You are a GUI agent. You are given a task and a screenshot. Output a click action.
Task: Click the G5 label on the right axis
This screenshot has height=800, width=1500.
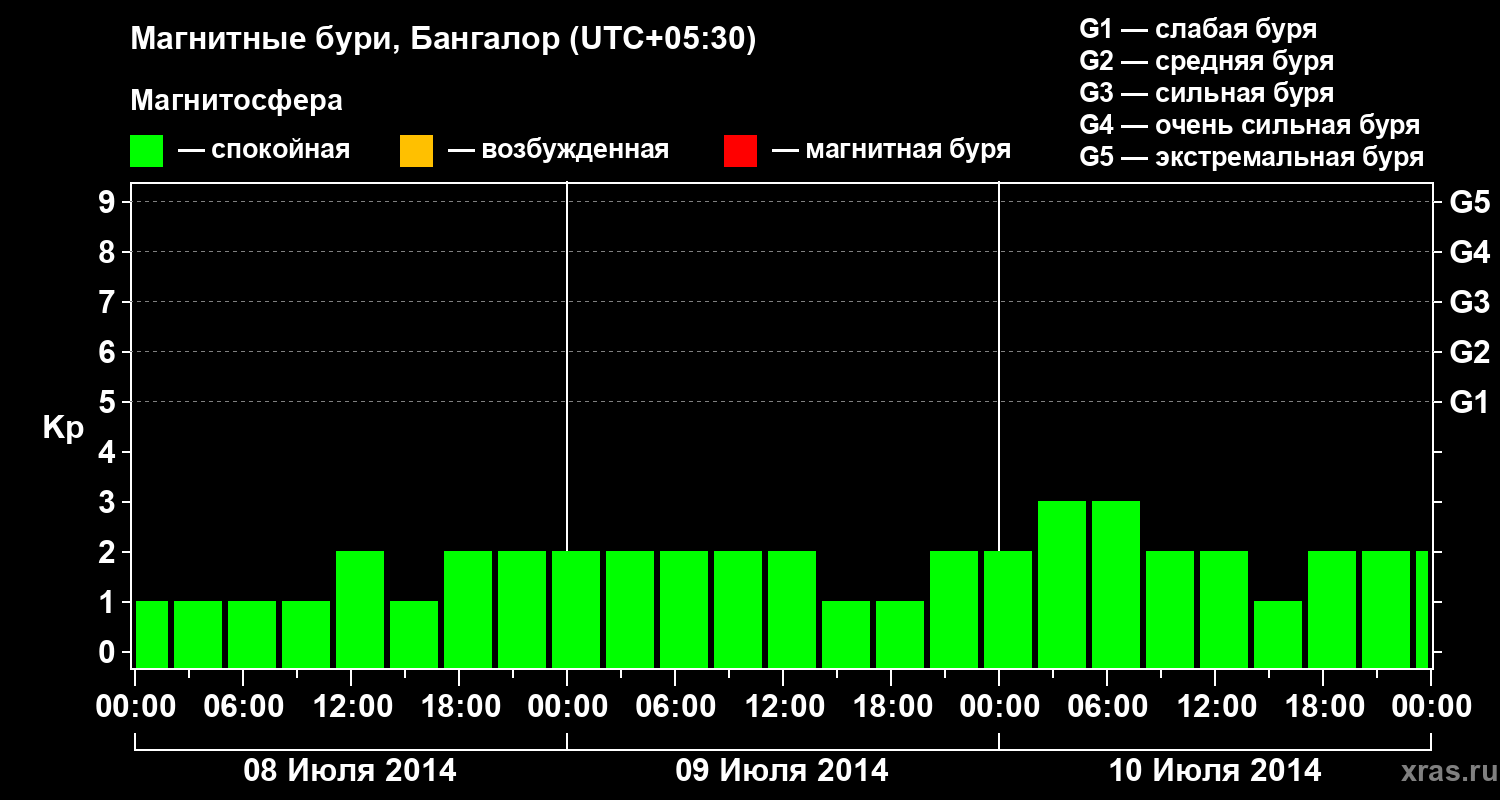(x=1469, y=202)
